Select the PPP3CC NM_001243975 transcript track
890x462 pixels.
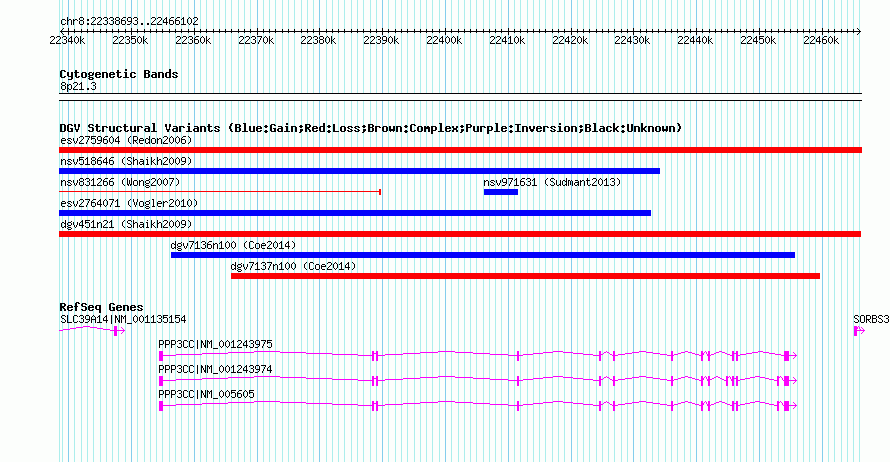tap(478, 356)
